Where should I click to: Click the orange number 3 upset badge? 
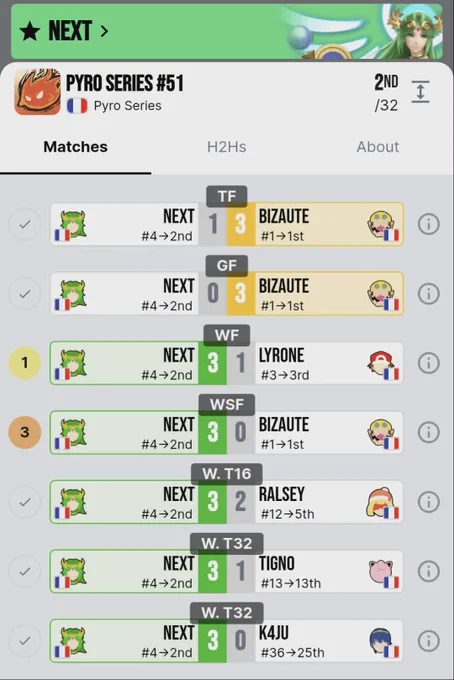pos(25,432)
